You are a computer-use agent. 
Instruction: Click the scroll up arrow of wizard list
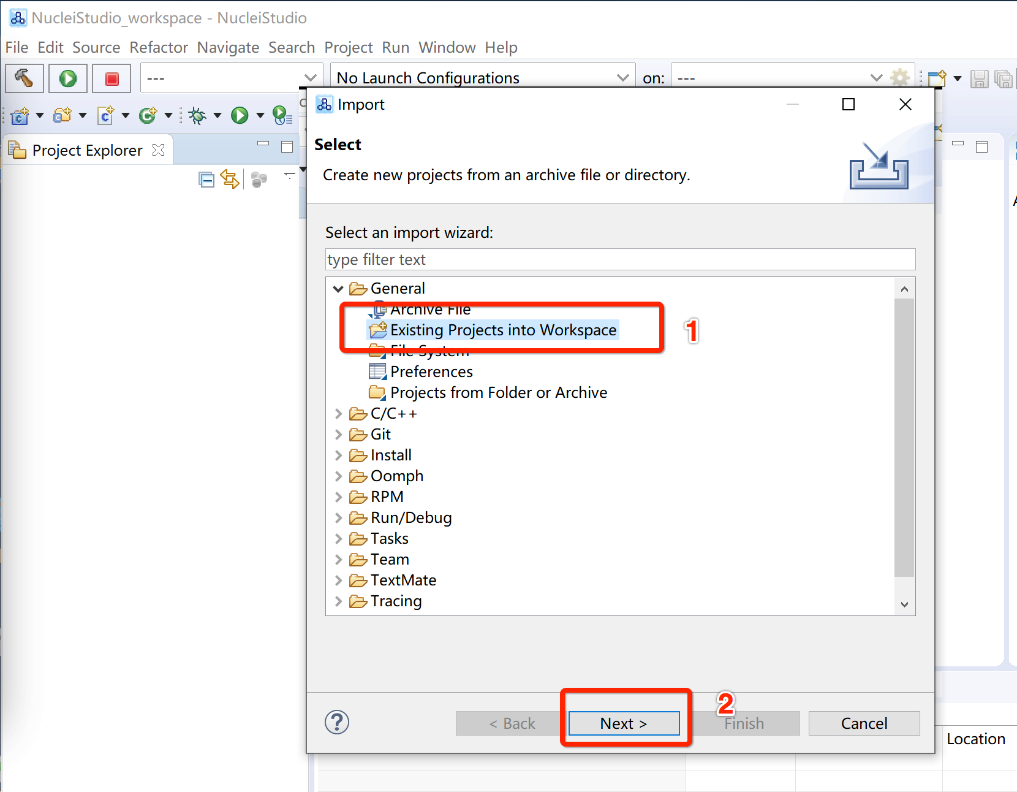pos(904,289)
